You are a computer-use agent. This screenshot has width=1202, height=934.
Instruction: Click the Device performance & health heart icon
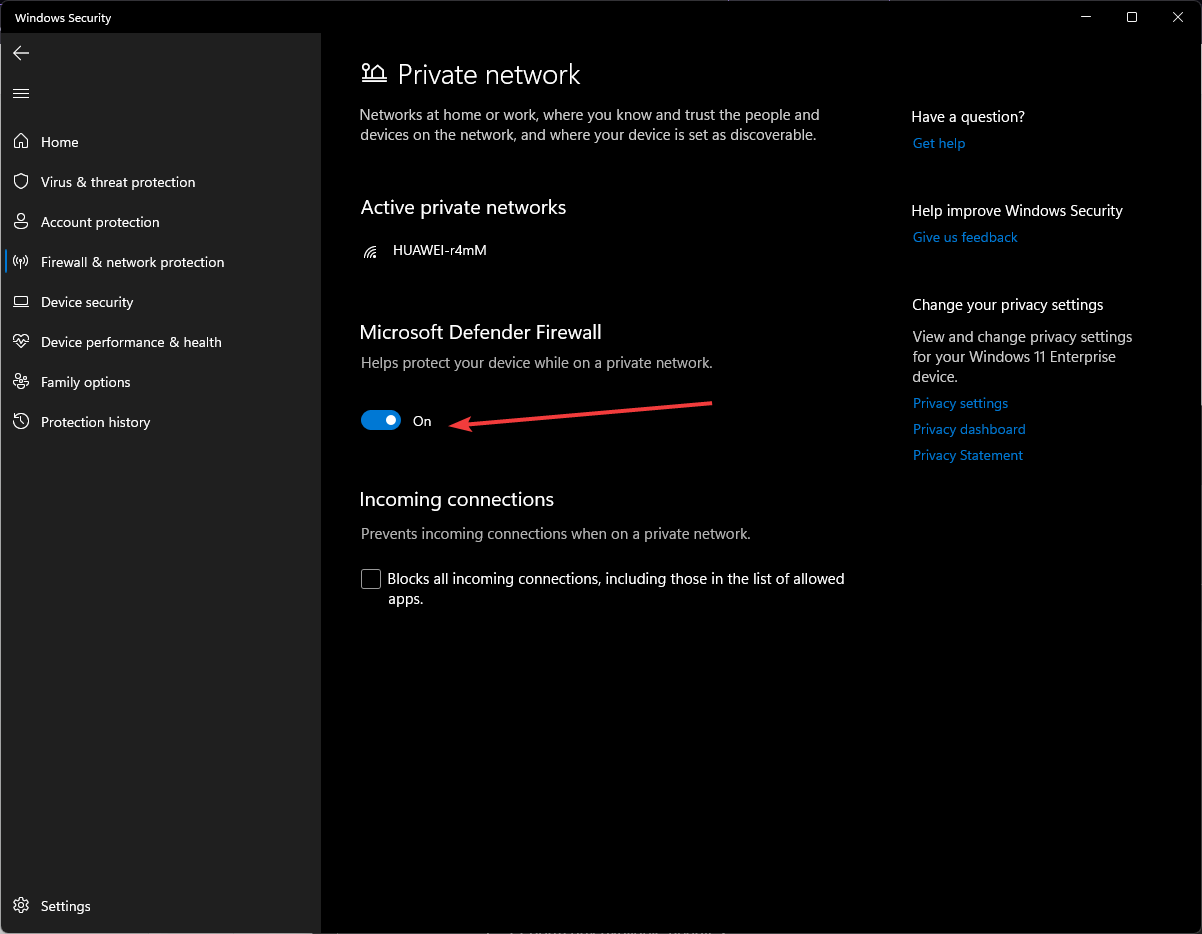click(20, 341)
